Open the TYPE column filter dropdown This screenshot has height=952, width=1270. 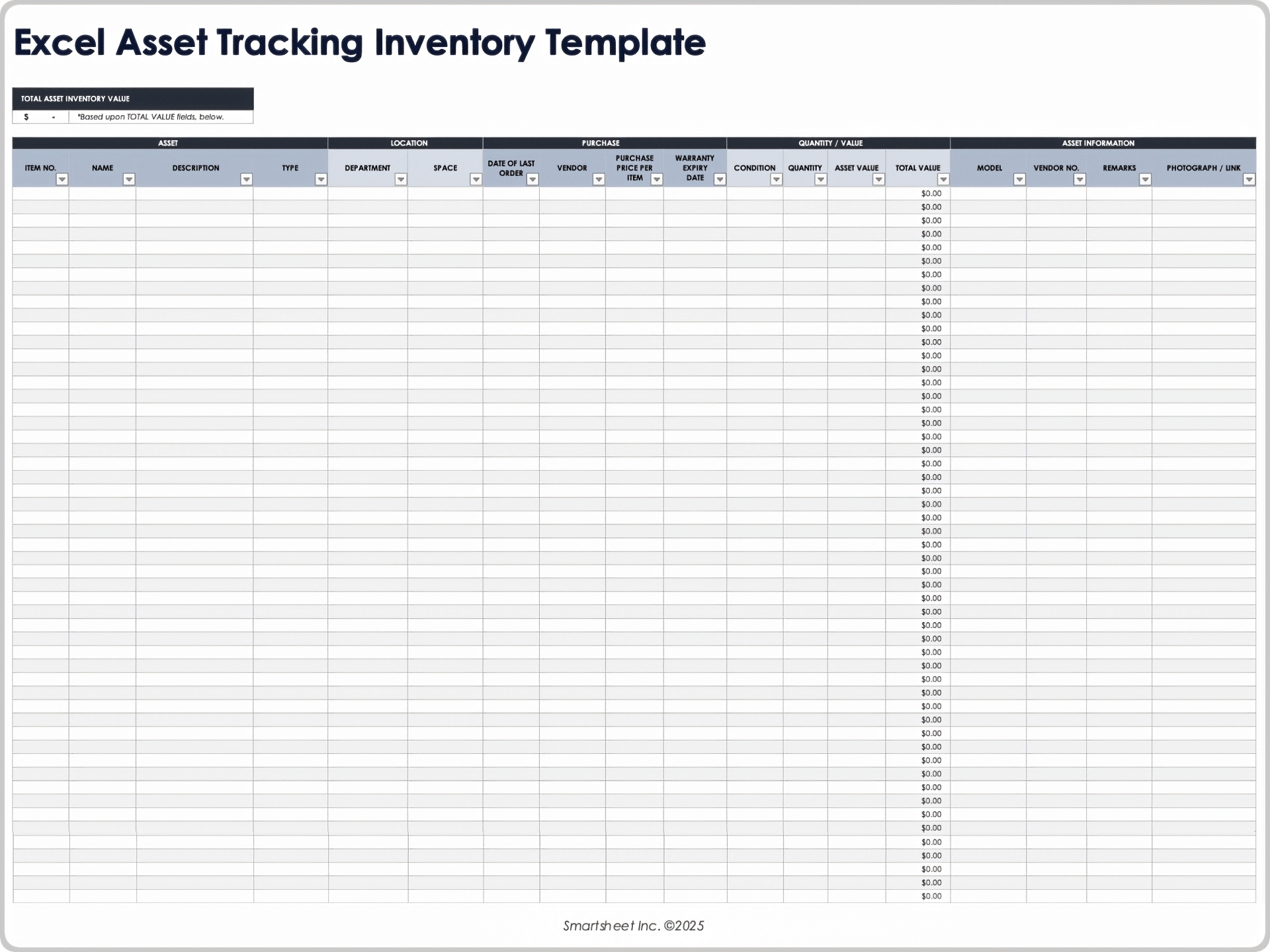(x=321, y=179)
